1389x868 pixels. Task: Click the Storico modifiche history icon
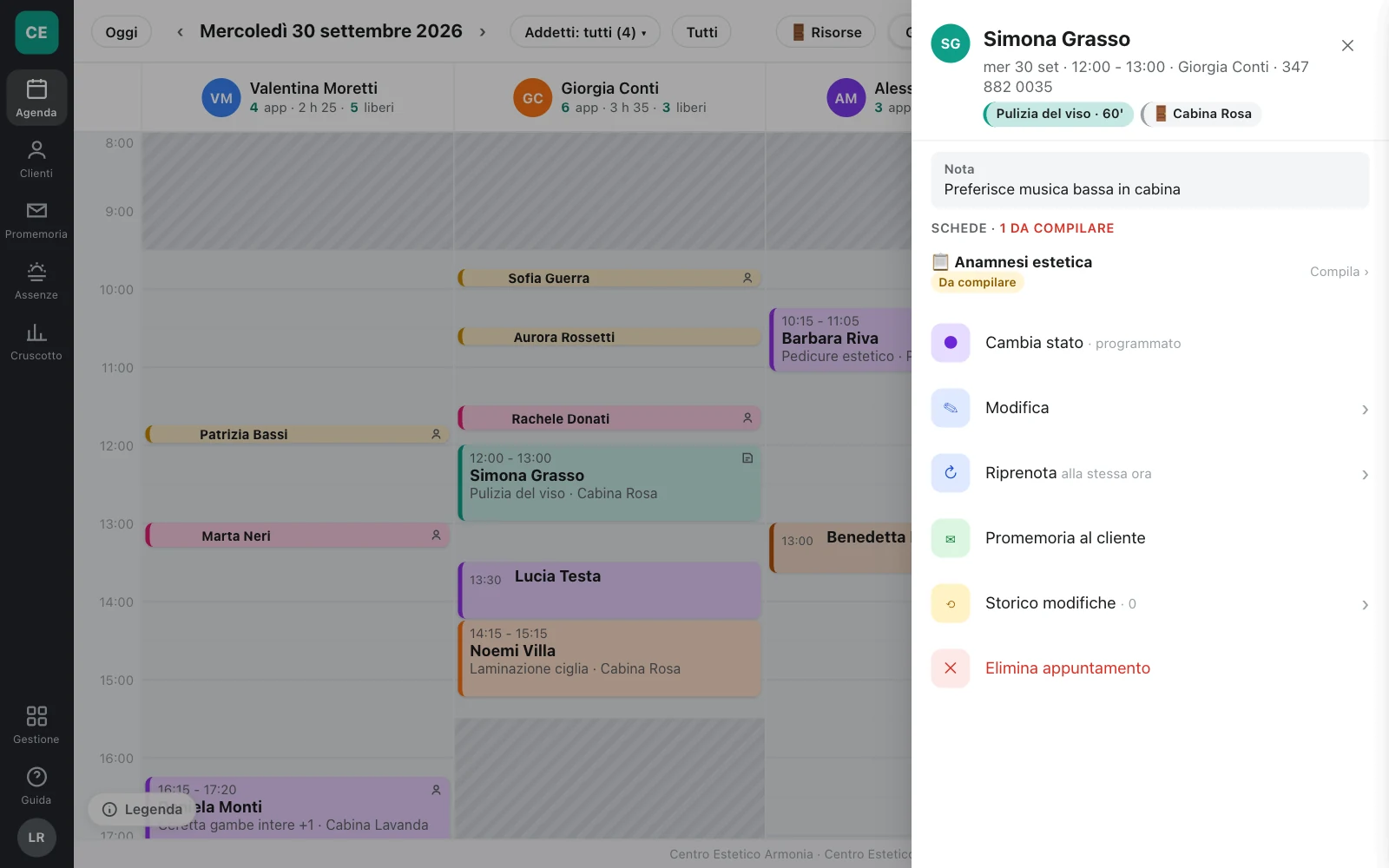951,603
